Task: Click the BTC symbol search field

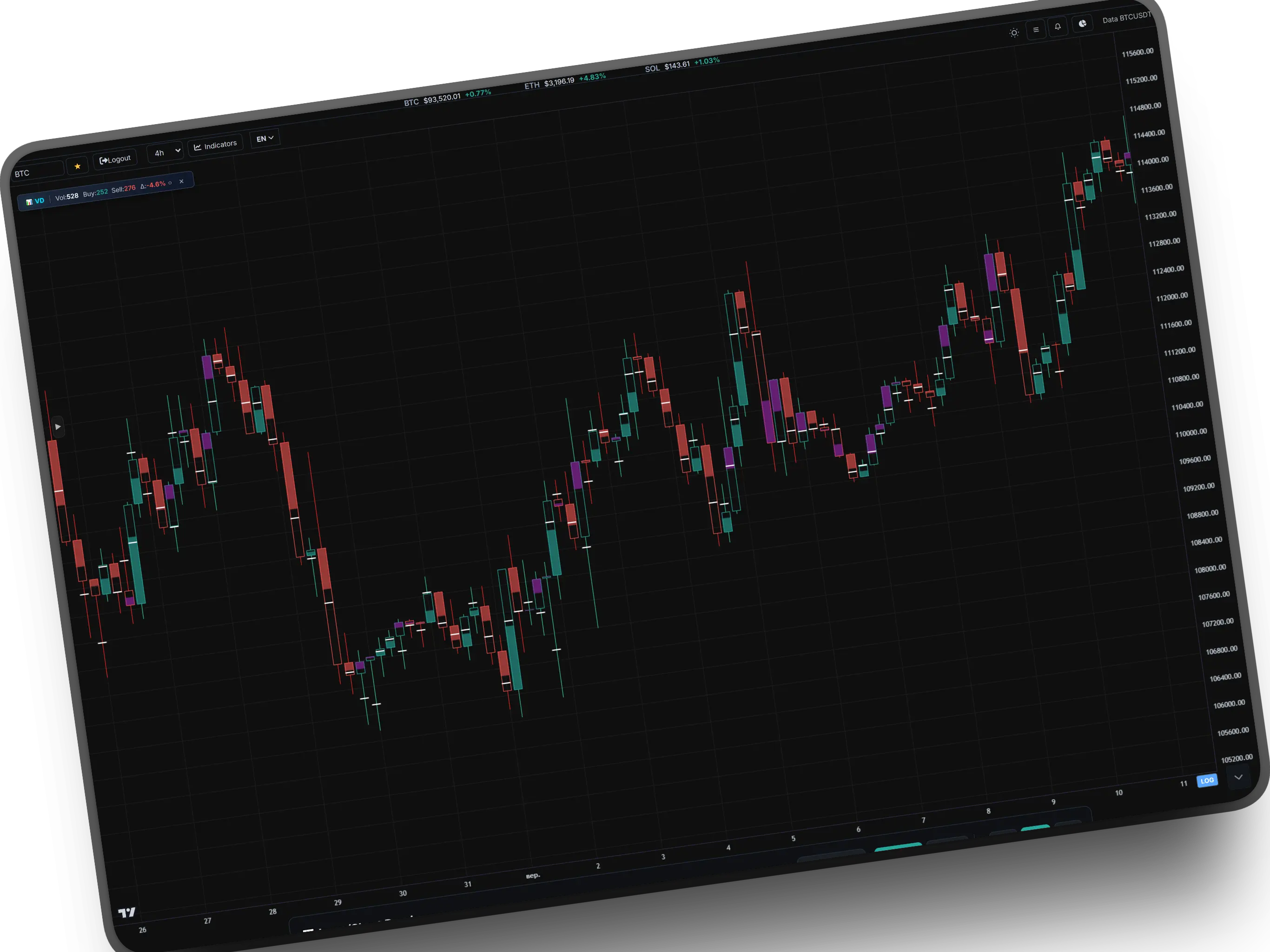Action: 37,172
